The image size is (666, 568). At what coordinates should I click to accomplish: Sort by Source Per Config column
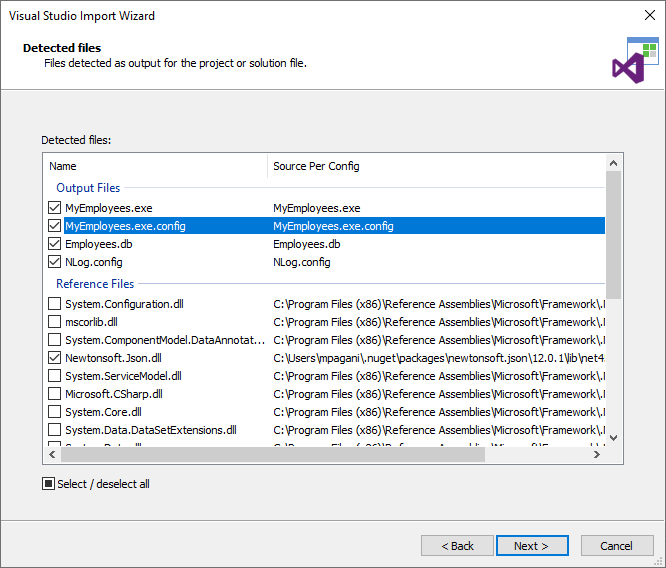point(435,166)
